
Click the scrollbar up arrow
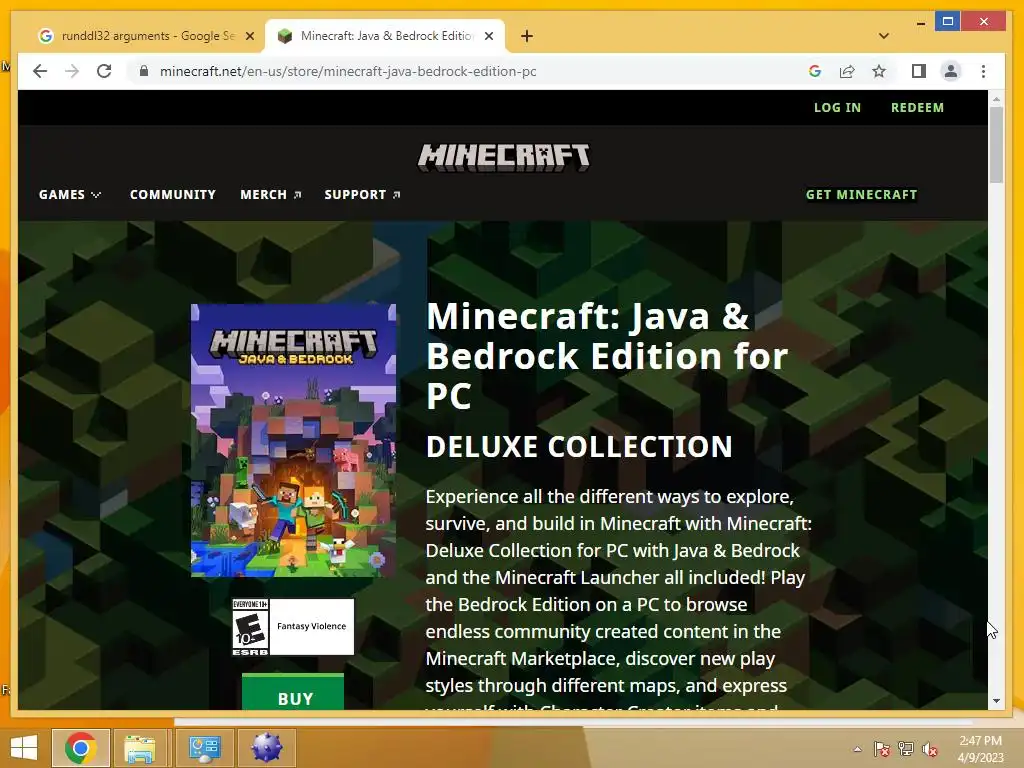pos(996,99)
